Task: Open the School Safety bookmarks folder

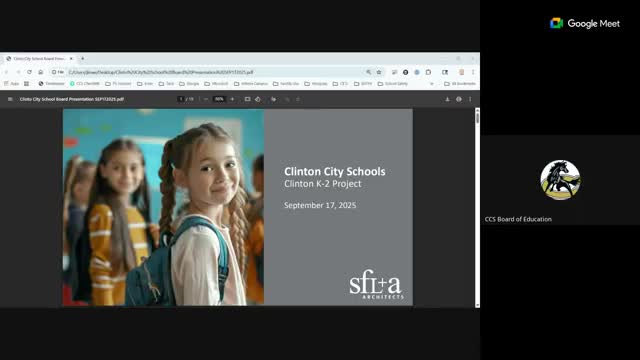Action: tap(393, 84)
